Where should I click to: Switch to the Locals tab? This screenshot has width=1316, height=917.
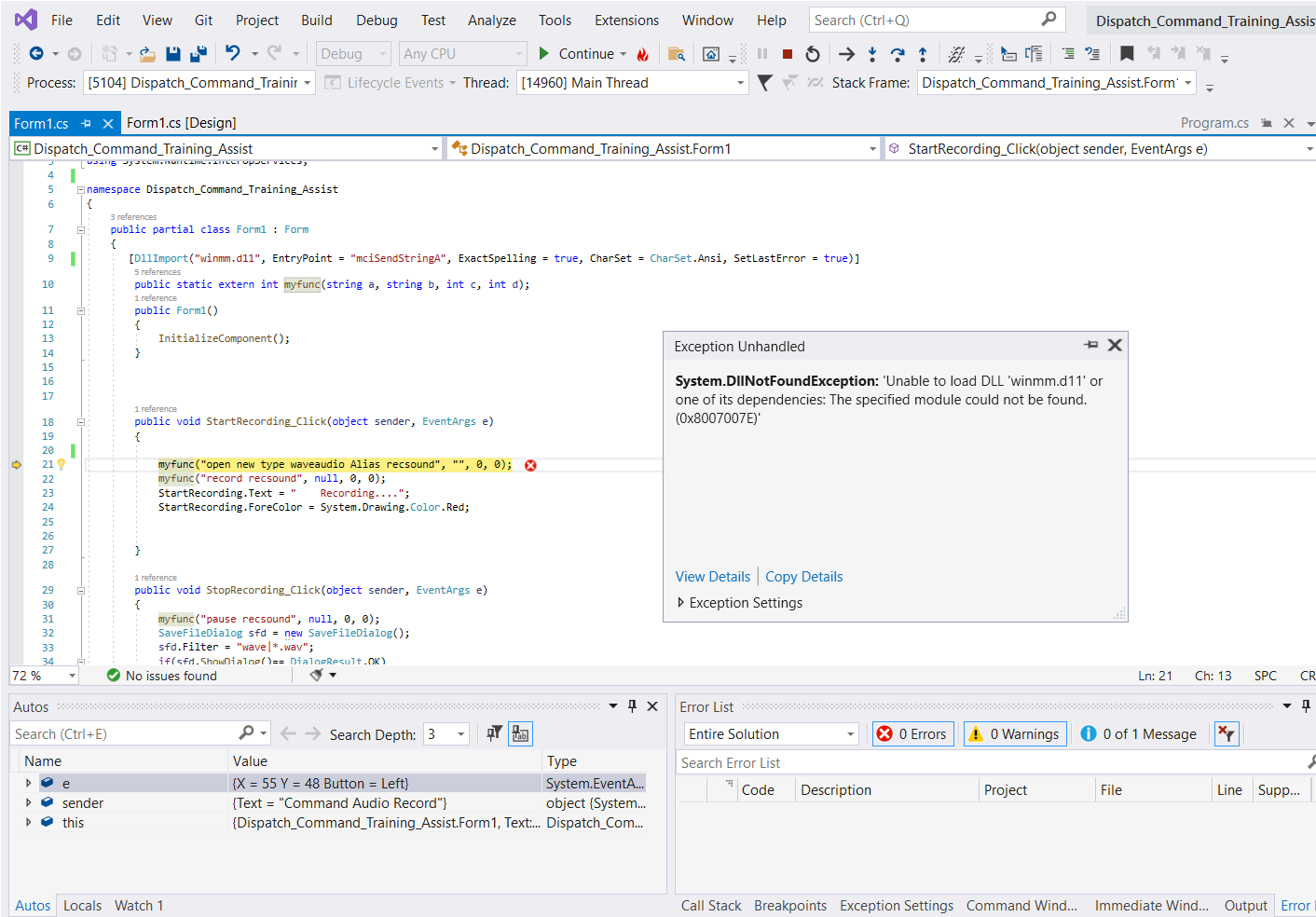point(82,906)
